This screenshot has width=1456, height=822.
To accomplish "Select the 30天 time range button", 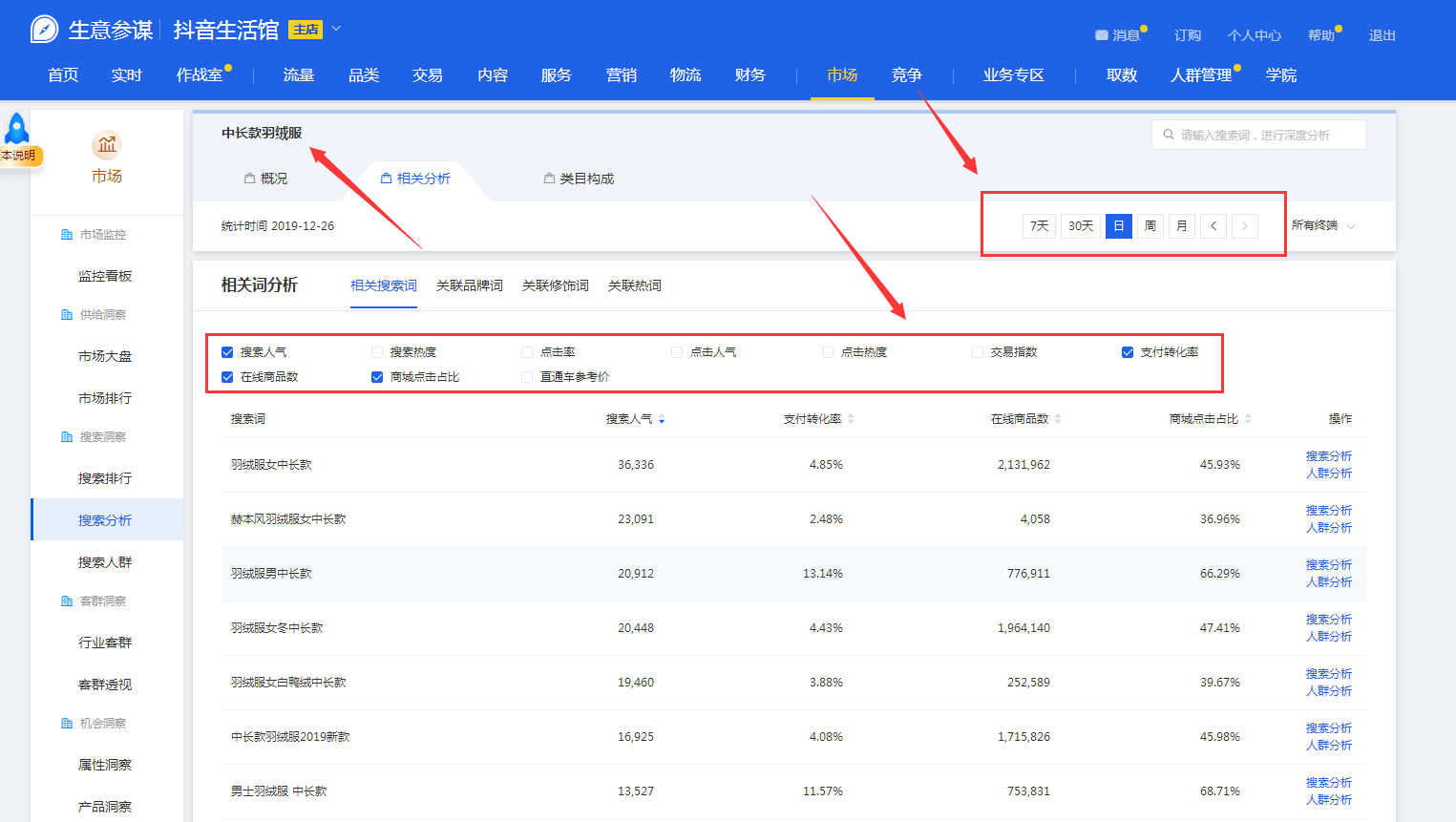I will [x=1081, y=226].
